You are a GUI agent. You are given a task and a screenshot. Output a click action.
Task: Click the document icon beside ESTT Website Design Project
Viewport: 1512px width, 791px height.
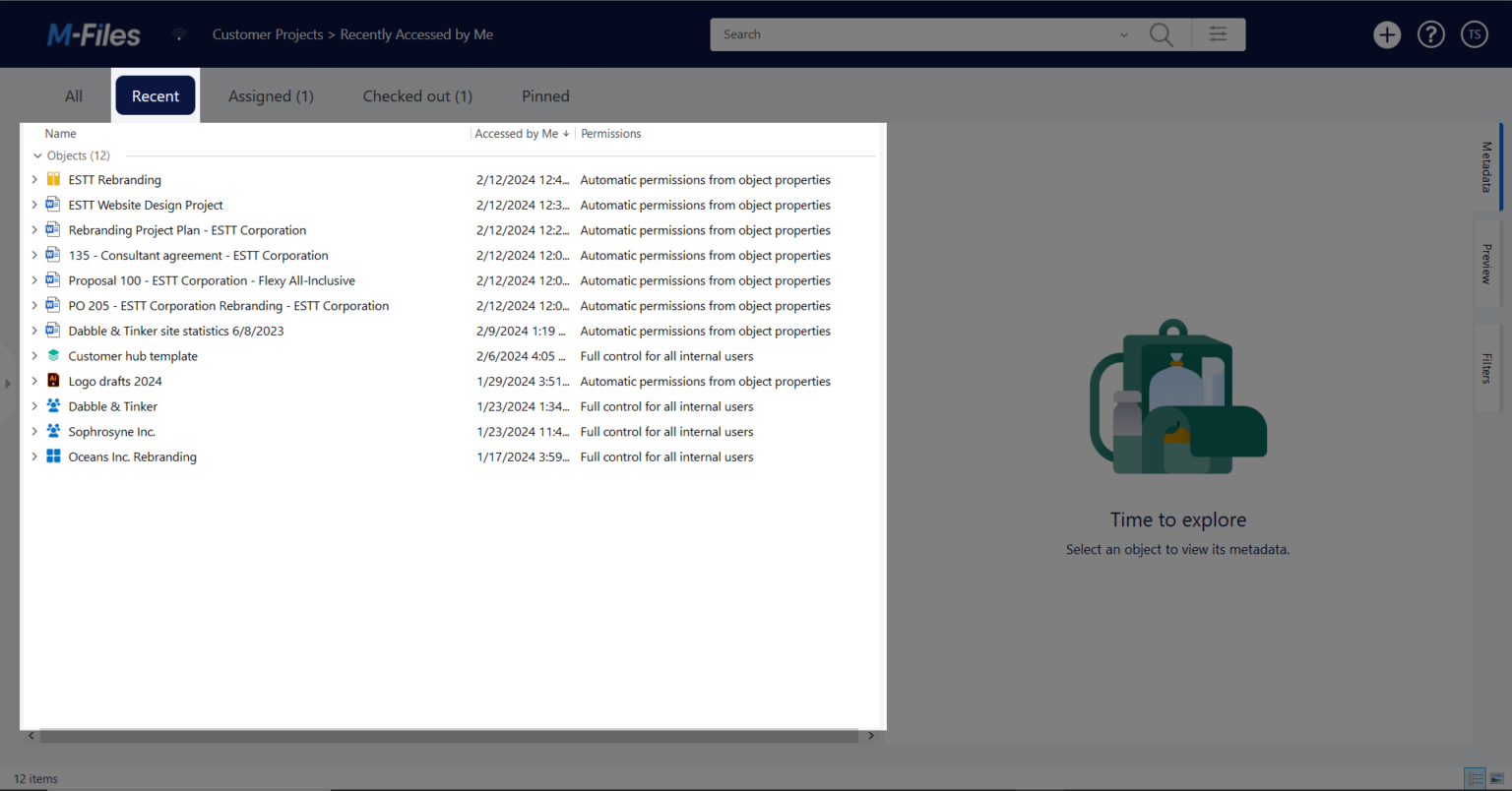click(x=52, y=204)
